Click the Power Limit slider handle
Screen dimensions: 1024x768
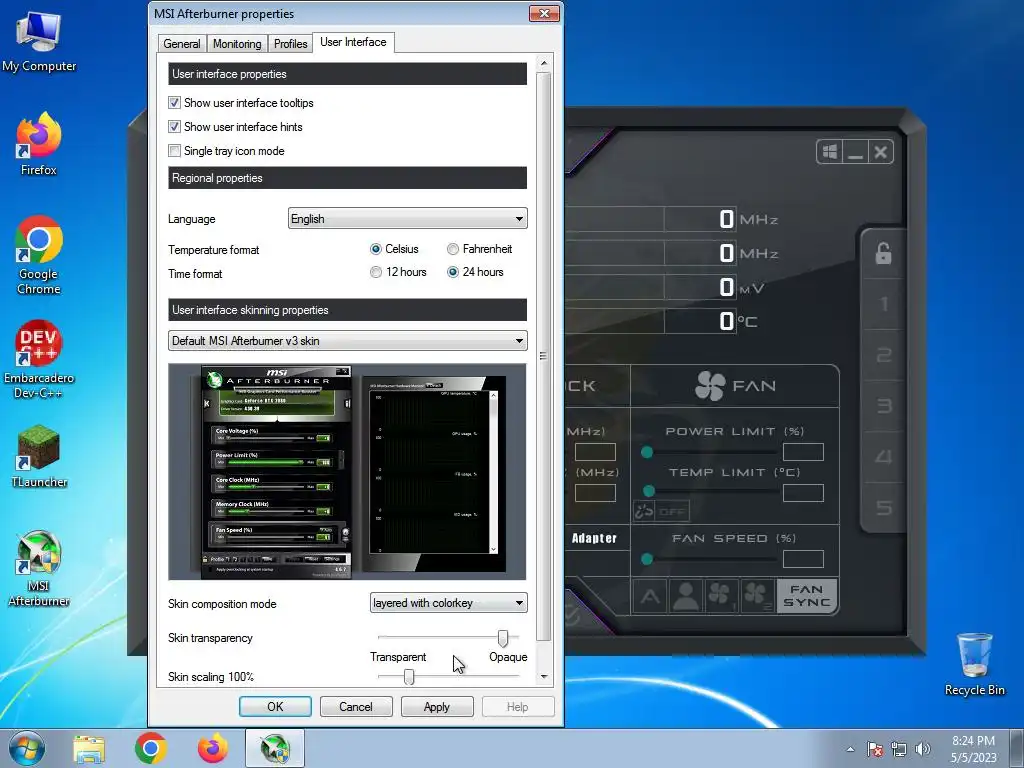tap(647, 452)
